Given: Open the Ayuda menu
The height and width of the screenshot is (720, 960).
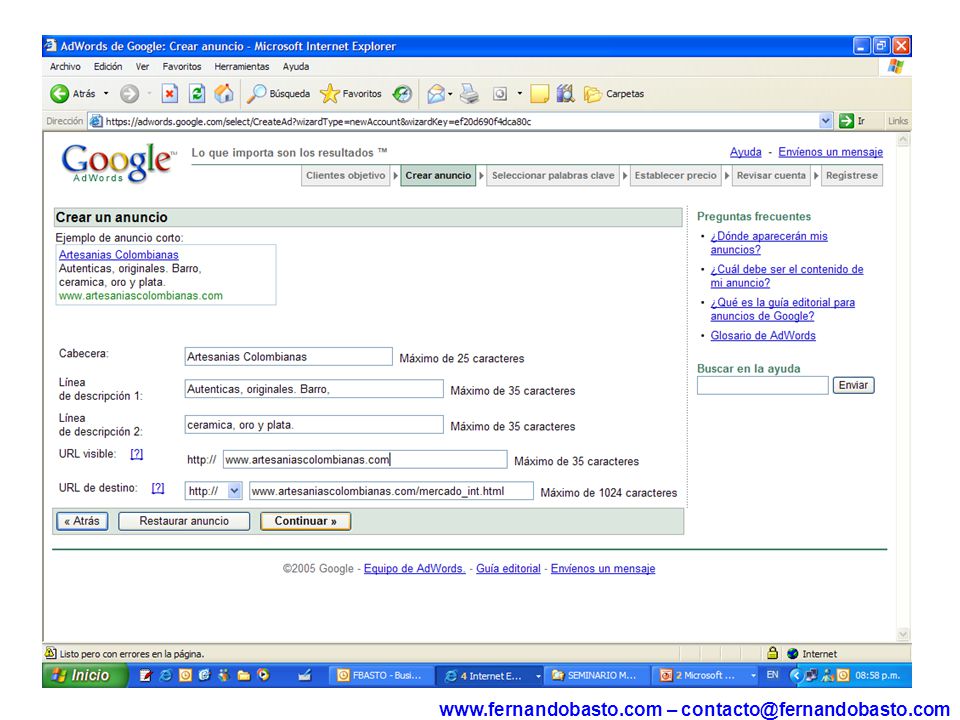Looking at the screenshot, I should [296, 66].
